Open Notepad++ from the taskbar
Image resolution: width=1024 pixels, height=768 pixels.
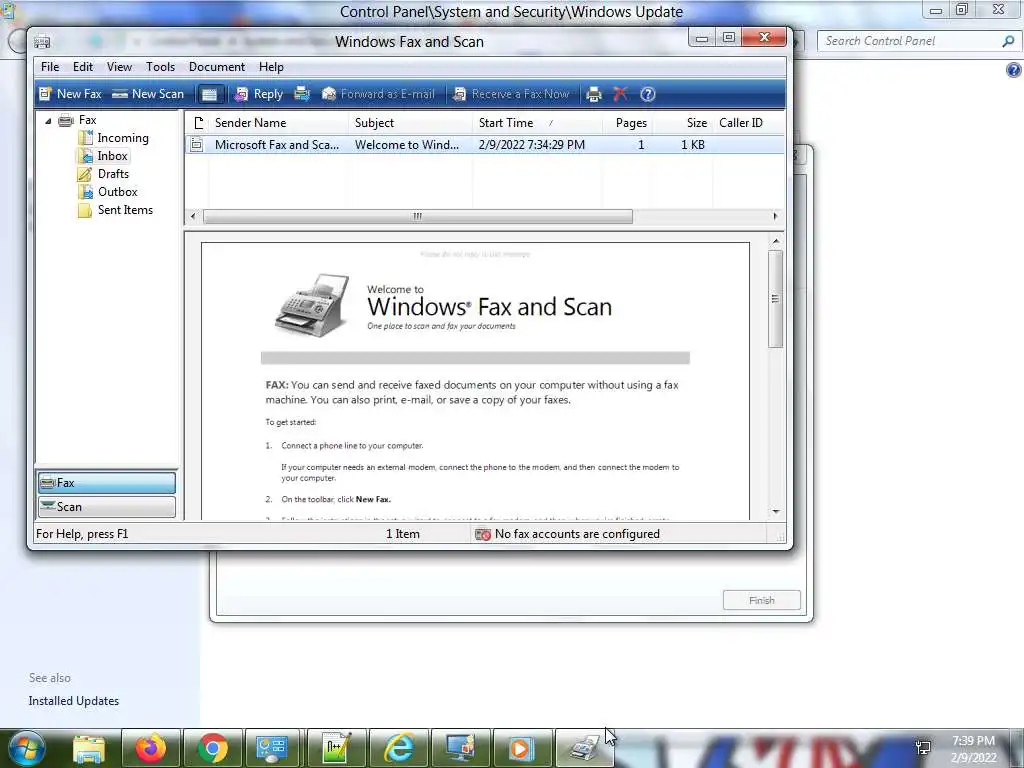point(336,749)
